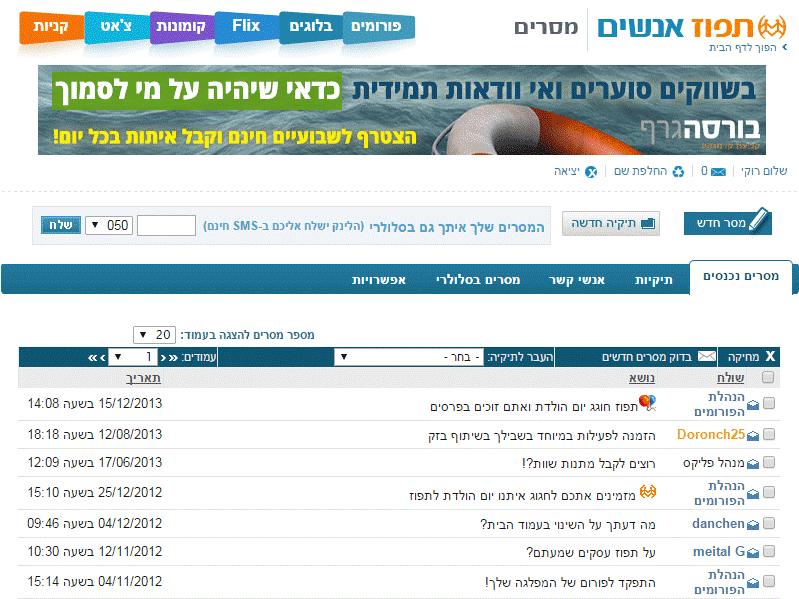Click the תיקיה חדשה button

tap(610, 223)
